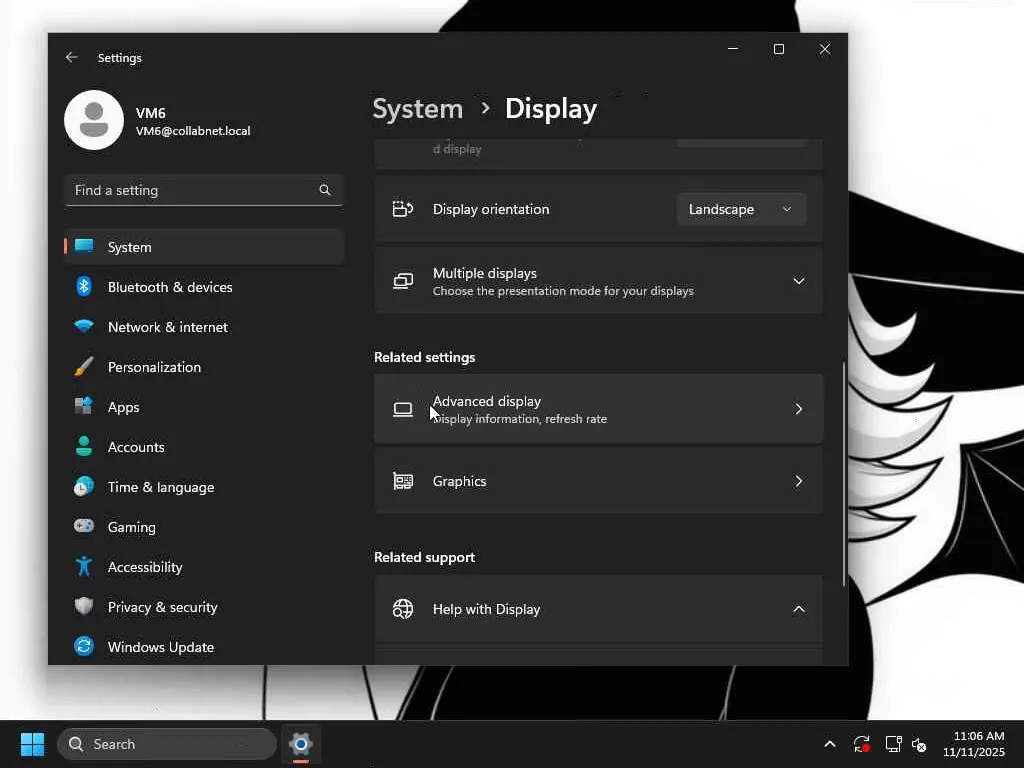Open Advanced display settings

(x=598, y=409)
